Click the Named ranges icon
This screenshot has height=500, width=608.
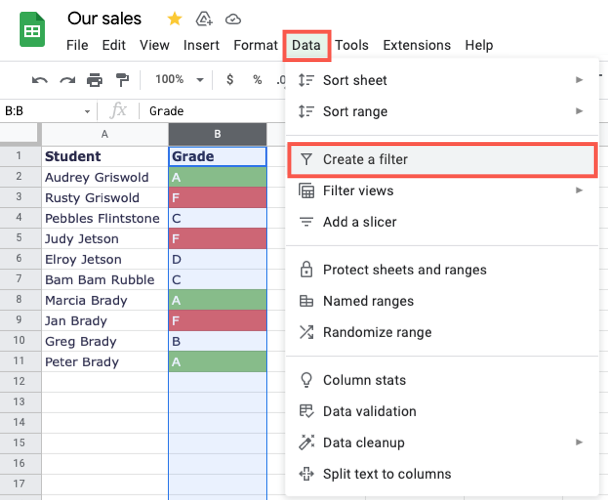coord(306,301)
